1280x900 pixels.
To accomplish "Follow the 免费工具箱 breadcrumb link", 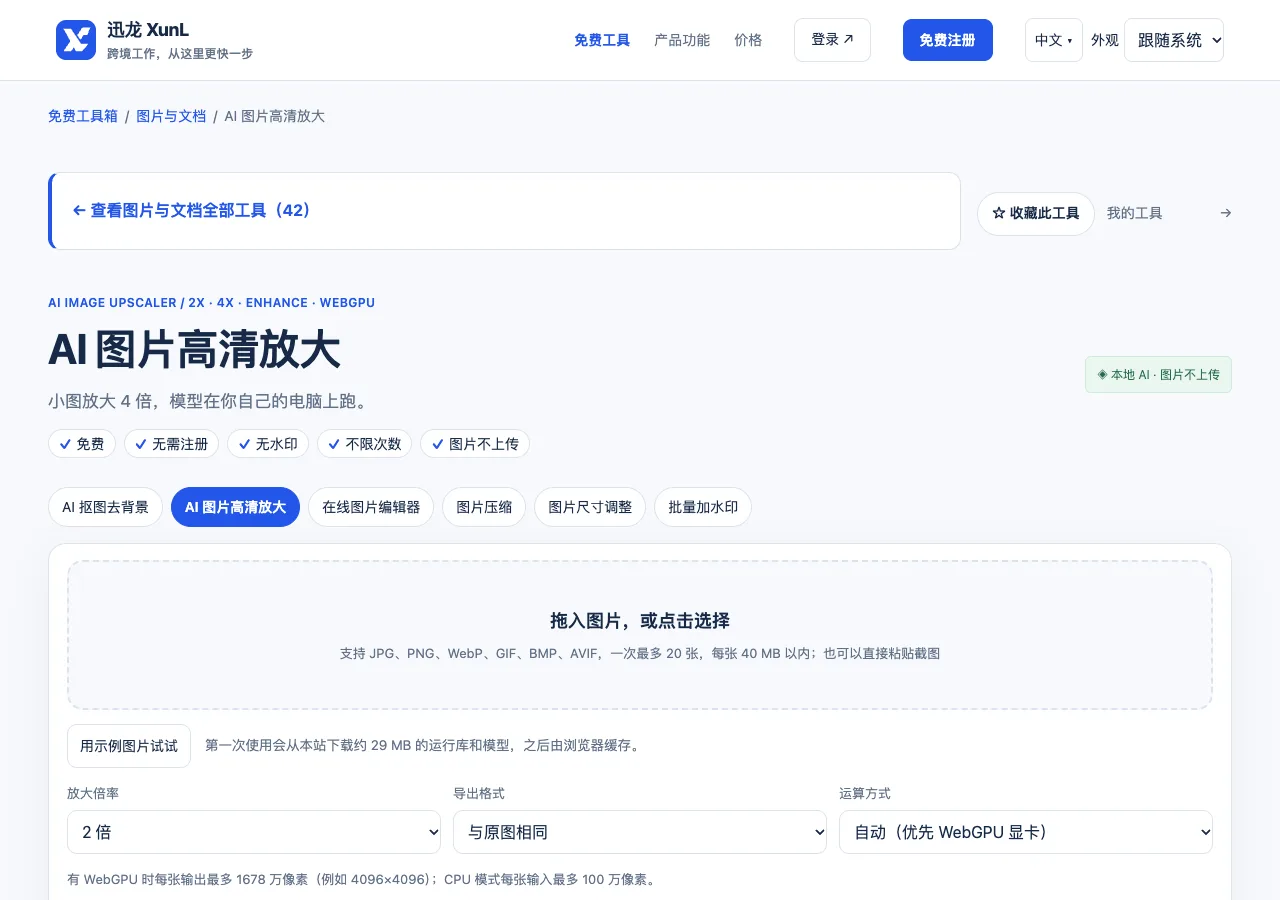I will (x=83, y=116).
